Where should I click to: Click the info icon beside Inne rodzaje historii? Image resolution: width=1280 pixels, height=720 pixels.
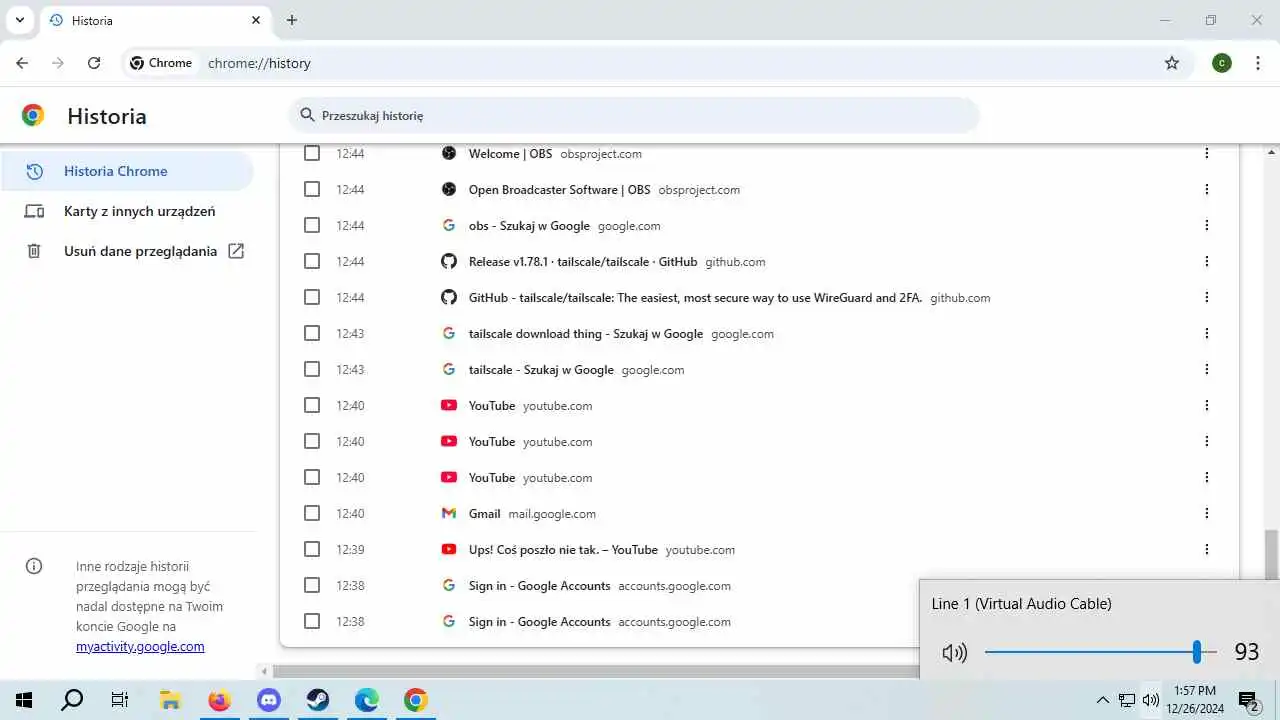click(x=34, y=566)
